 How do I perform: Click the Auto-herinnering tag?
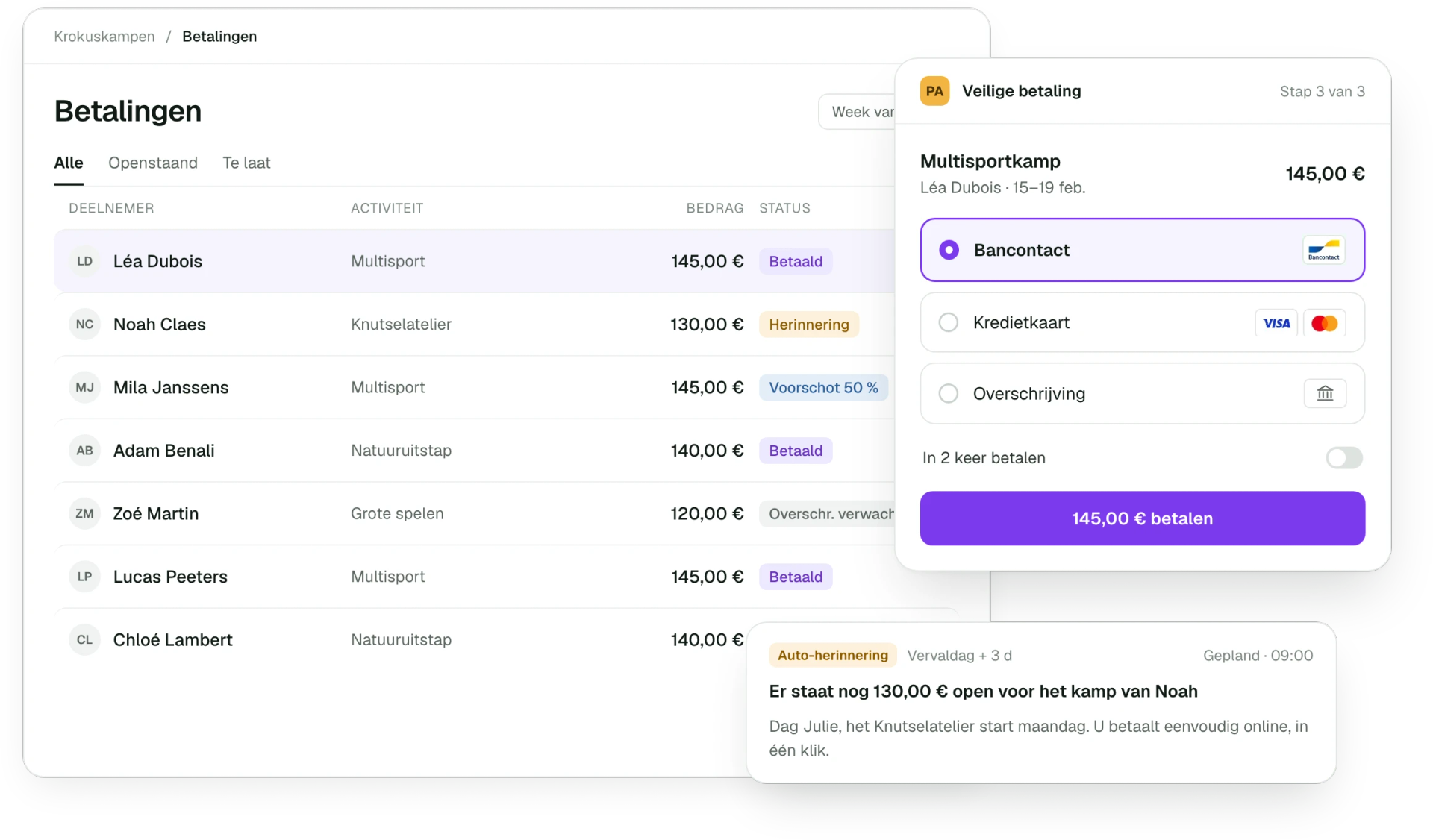833,655
